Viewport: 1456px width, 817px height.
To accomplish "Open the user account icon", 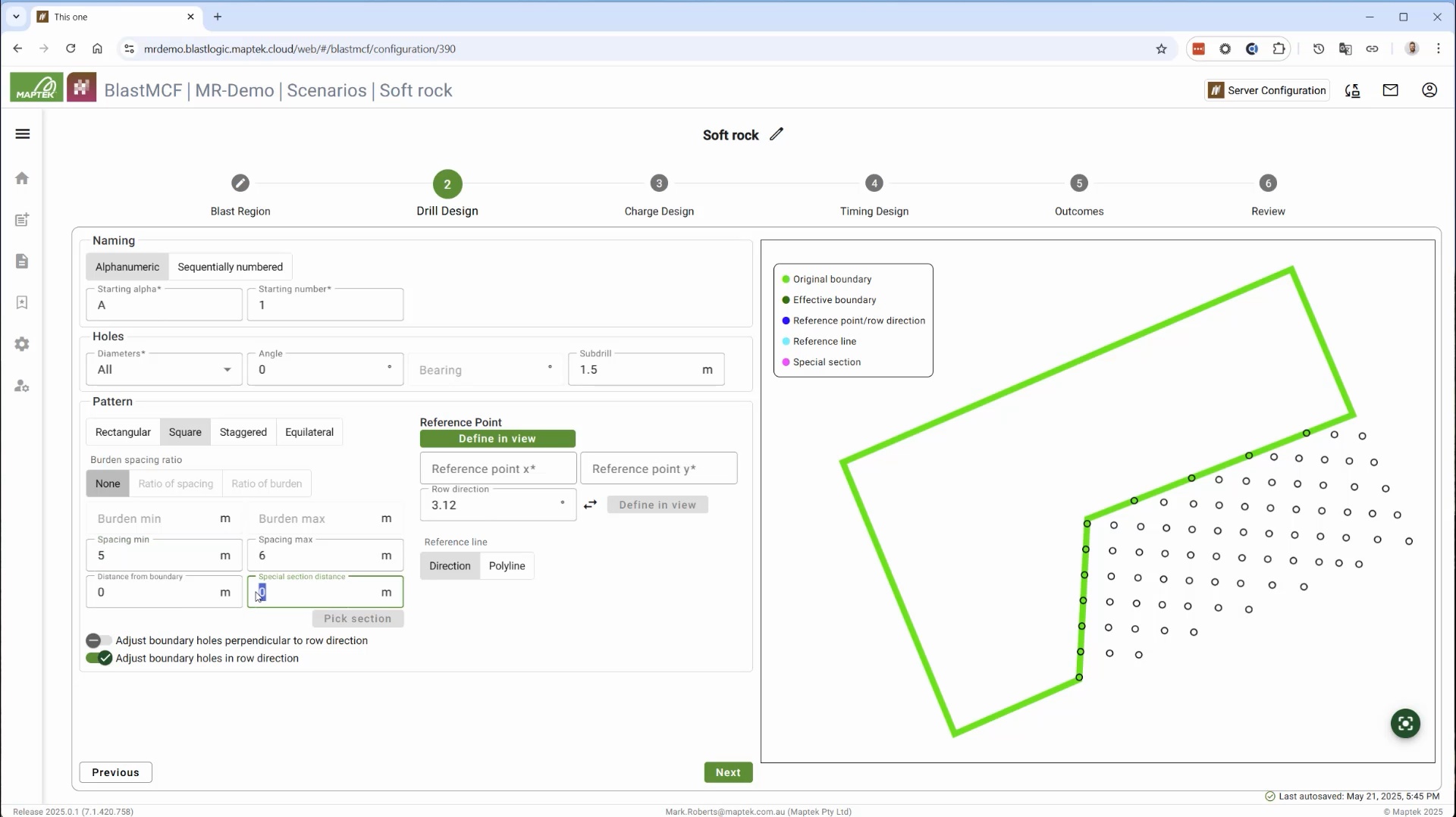I will 1429,90.
